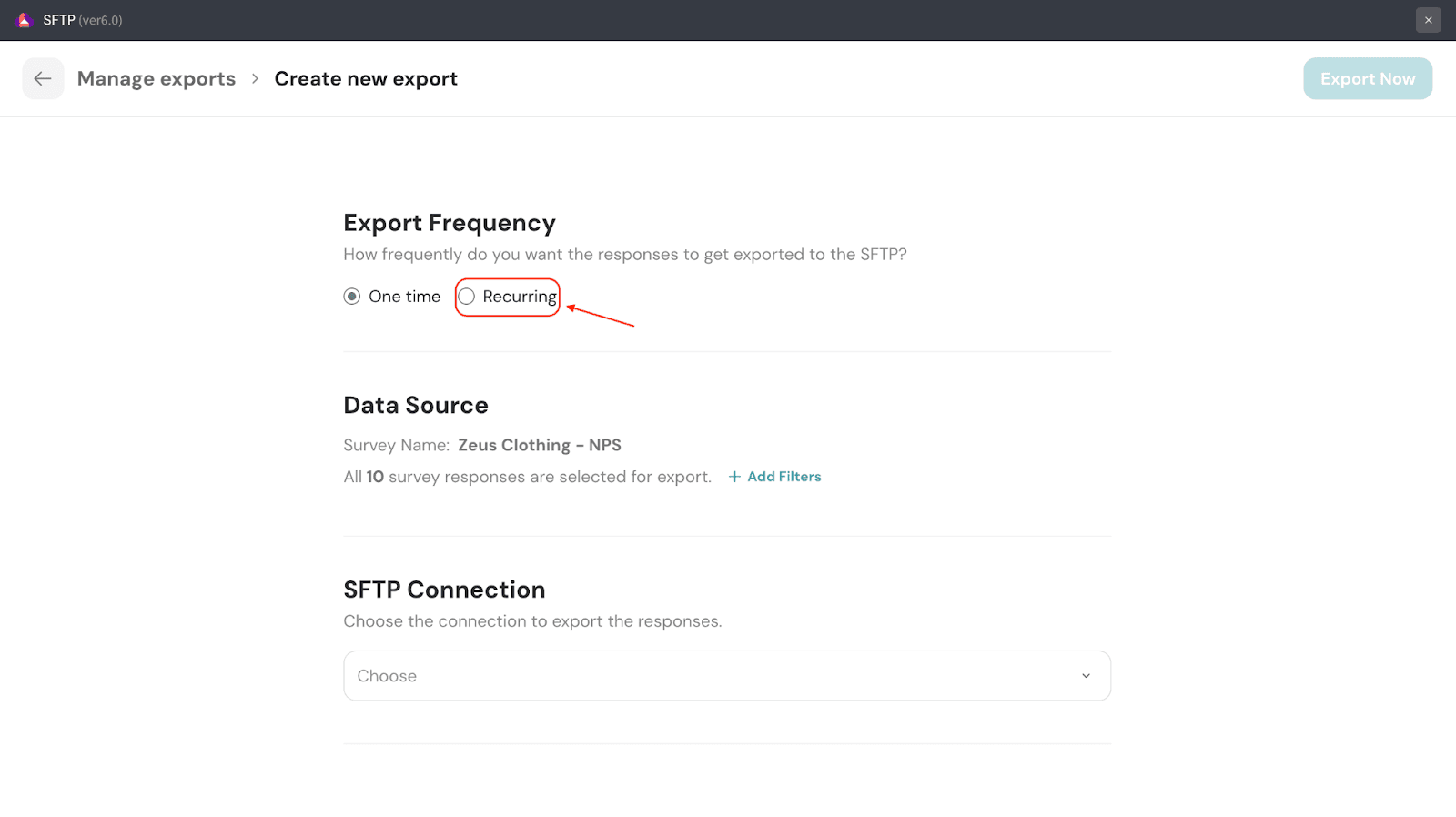Open the SFTP connection Choose dropdown
This screenshot has height=817, width=1456.
[x=710, y=676]
